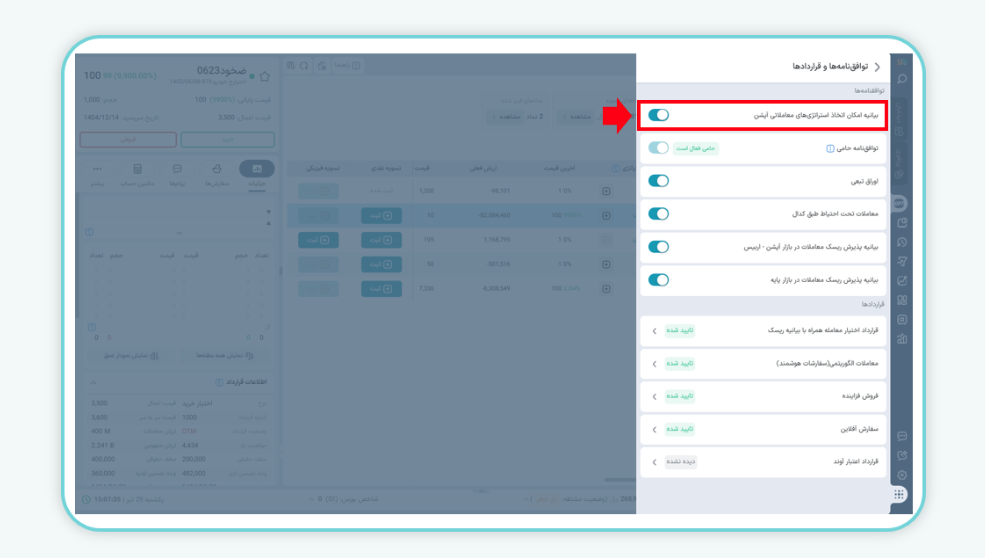
Task: Click the green خرید buy button
Action: pos(227,140)
